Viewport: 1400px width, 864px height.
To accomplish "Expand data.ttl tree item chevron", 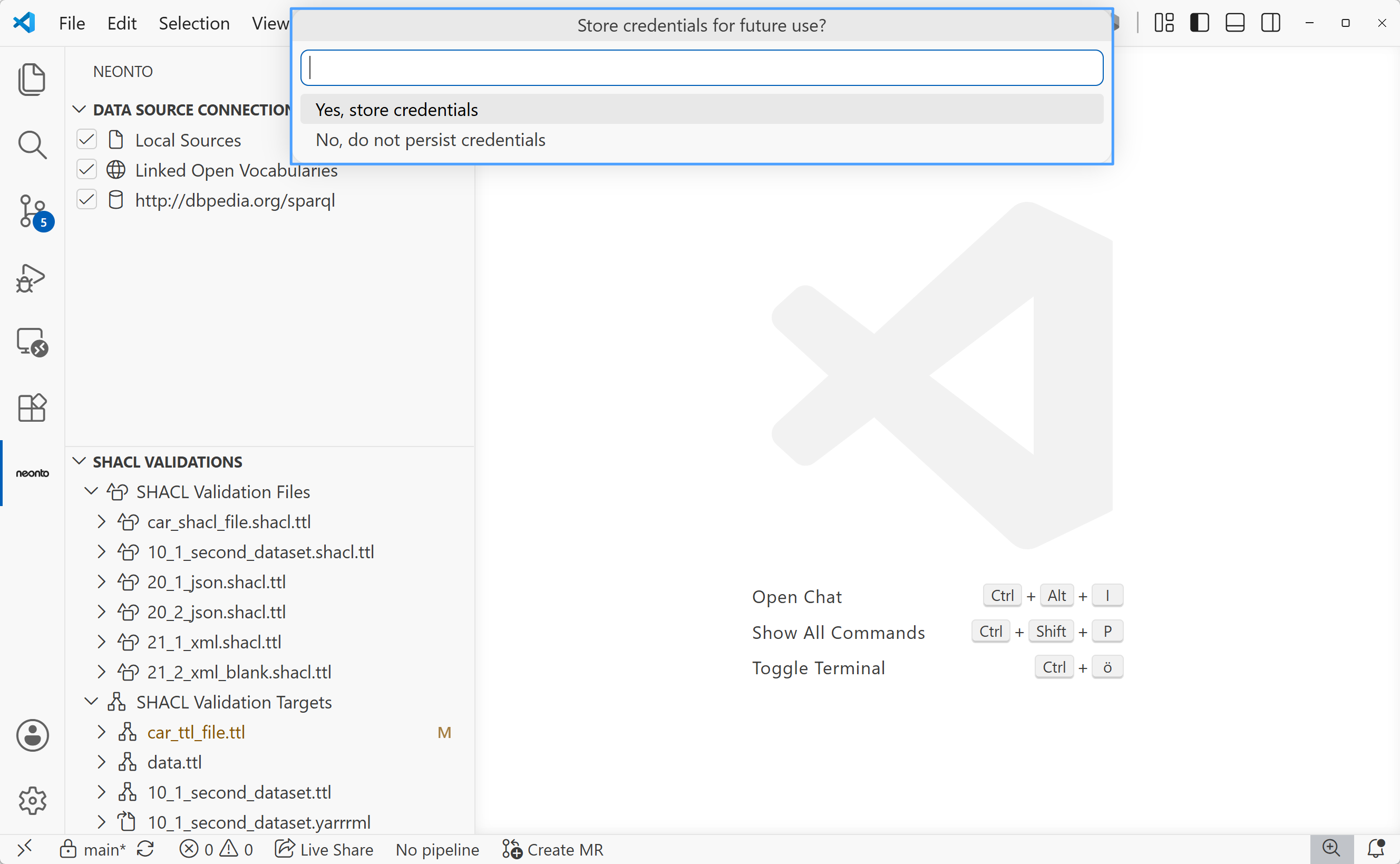I will [101, 762].
